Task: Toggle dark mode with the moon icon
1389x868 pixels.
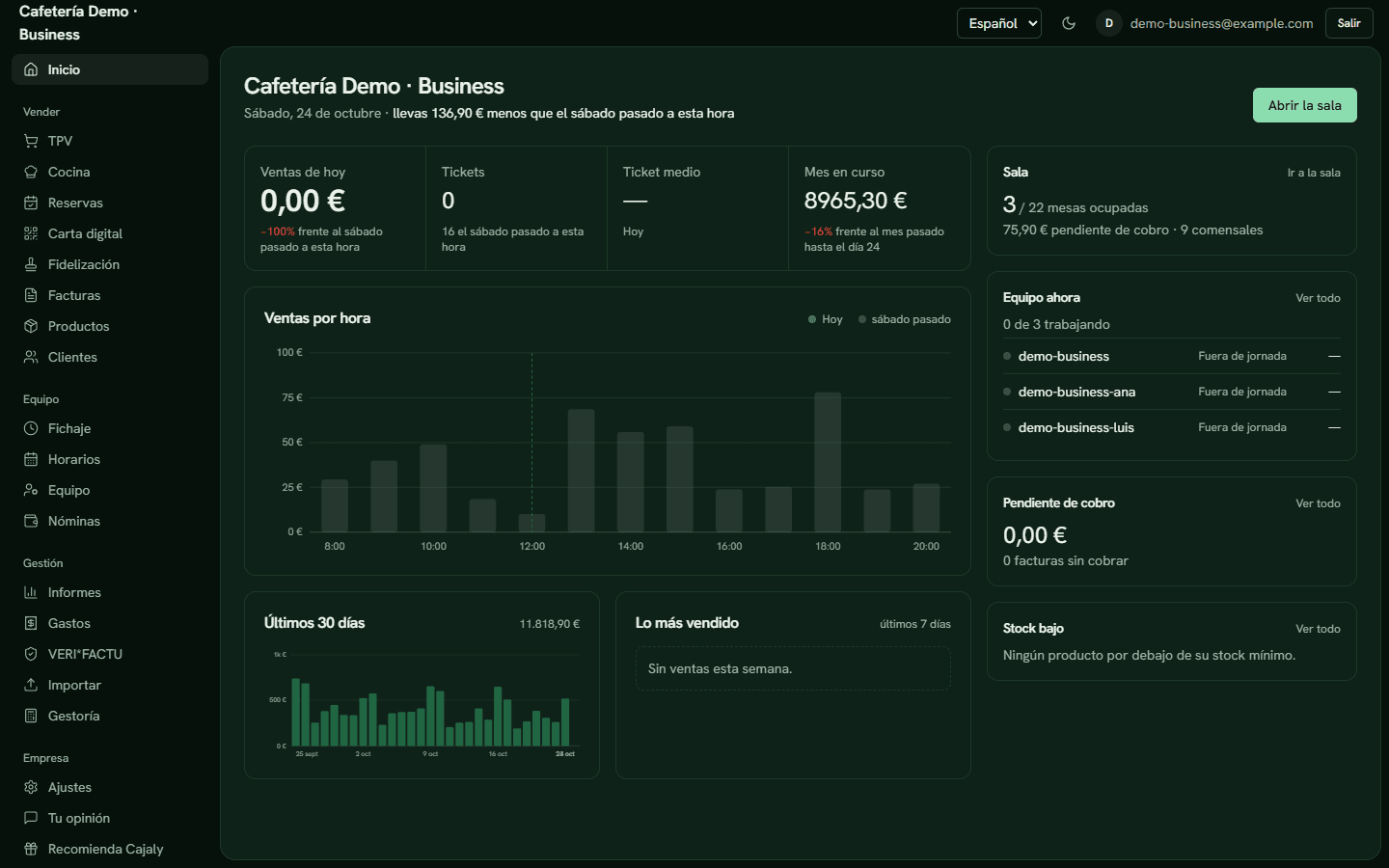Action: (x=1069, y=23)
